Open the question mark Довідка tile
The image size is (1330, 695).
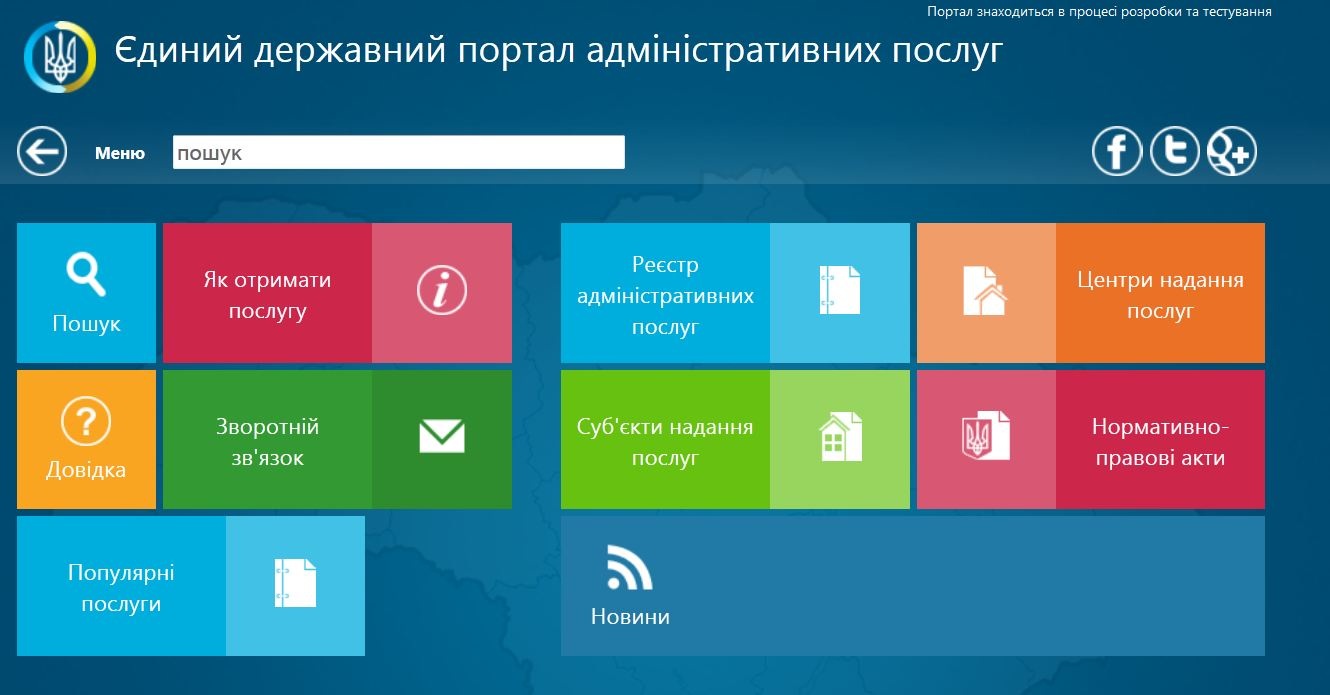click(x=86, y=439)
